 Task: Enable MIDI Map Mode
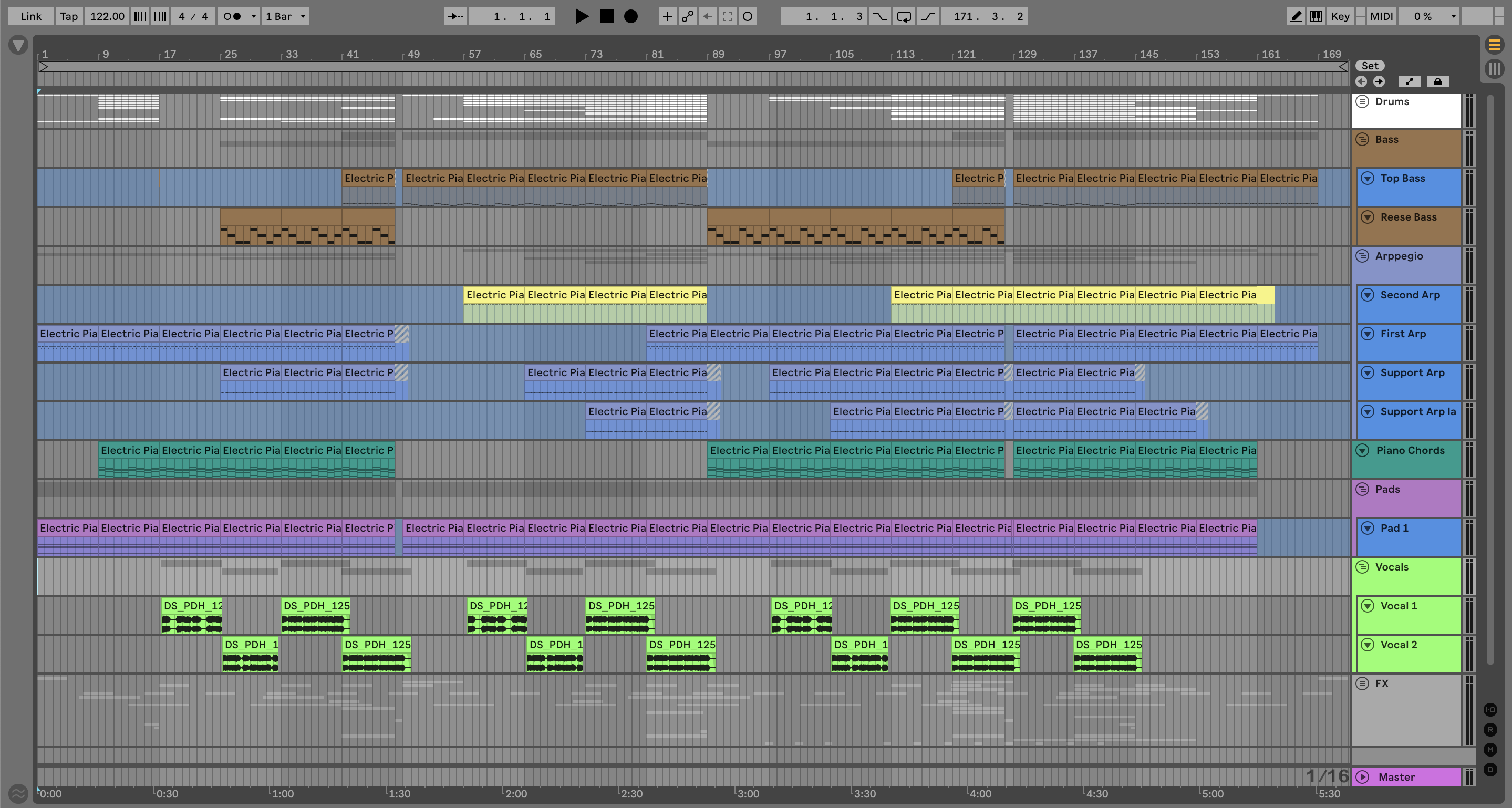tap(1381, 16)
